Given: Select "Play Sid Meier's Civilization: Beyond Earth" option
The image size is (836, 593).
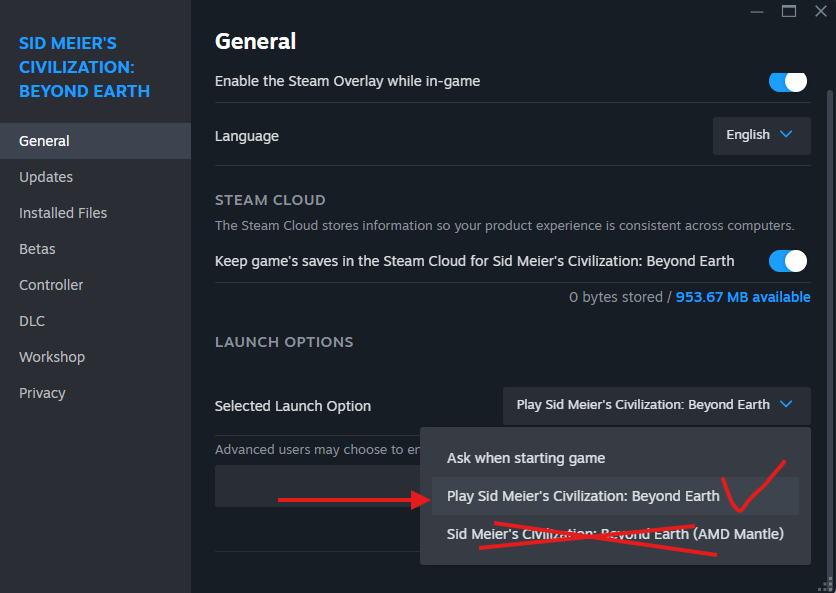Looking at the screenshot, I should [x=583, y=496].
